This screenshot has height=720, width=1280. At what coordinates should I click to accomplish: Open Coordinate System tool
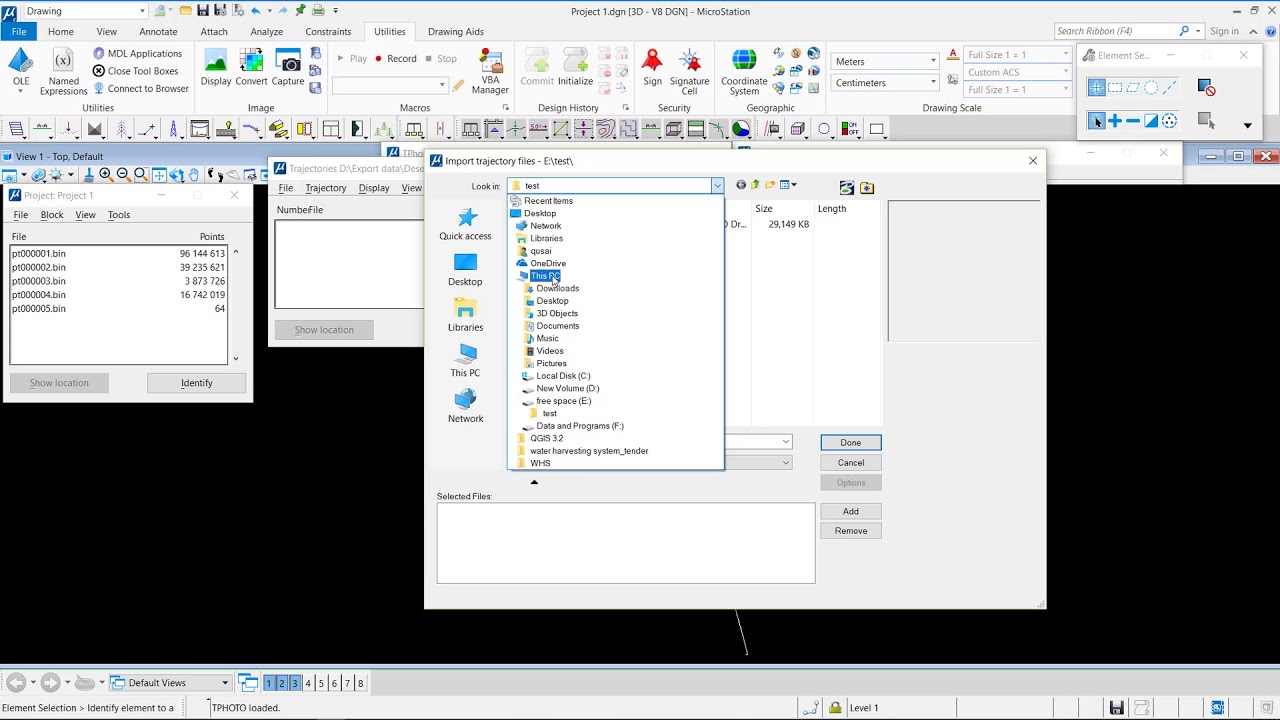coord(744,72)
